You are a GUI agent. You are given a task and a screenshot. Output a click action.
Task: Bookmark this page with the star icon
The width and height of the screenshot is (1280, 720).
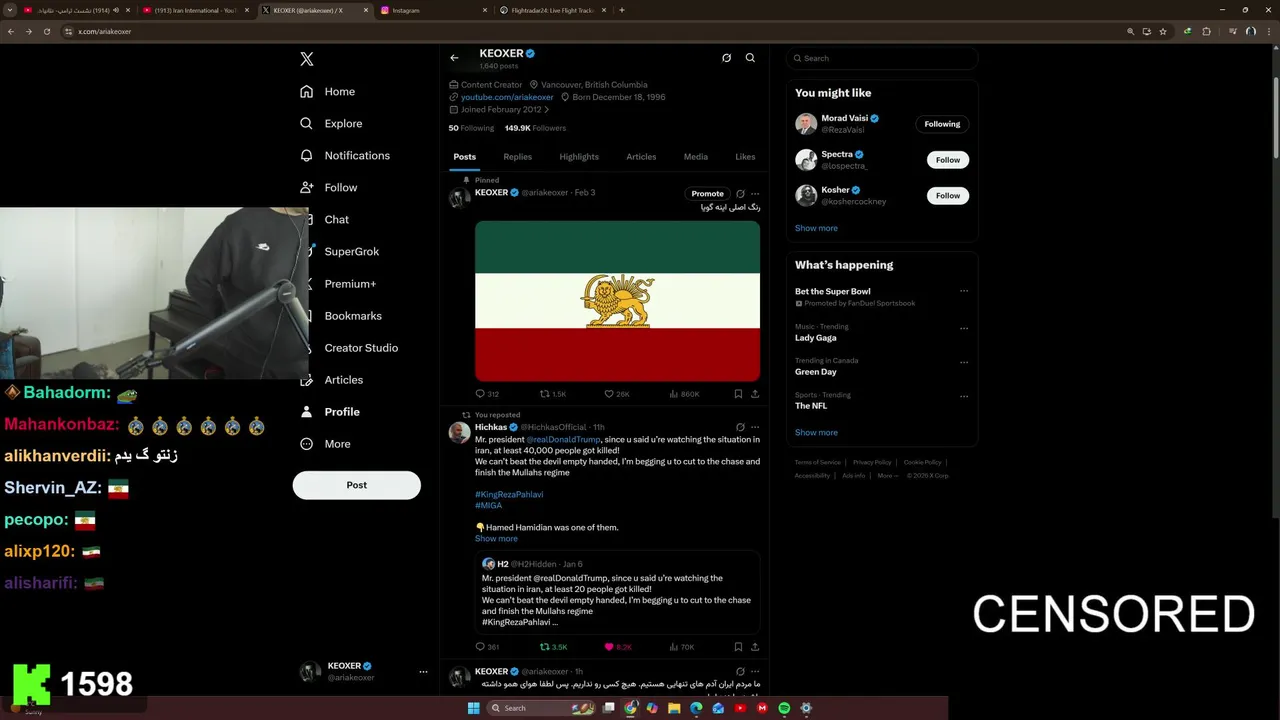tap(1163, 31)
